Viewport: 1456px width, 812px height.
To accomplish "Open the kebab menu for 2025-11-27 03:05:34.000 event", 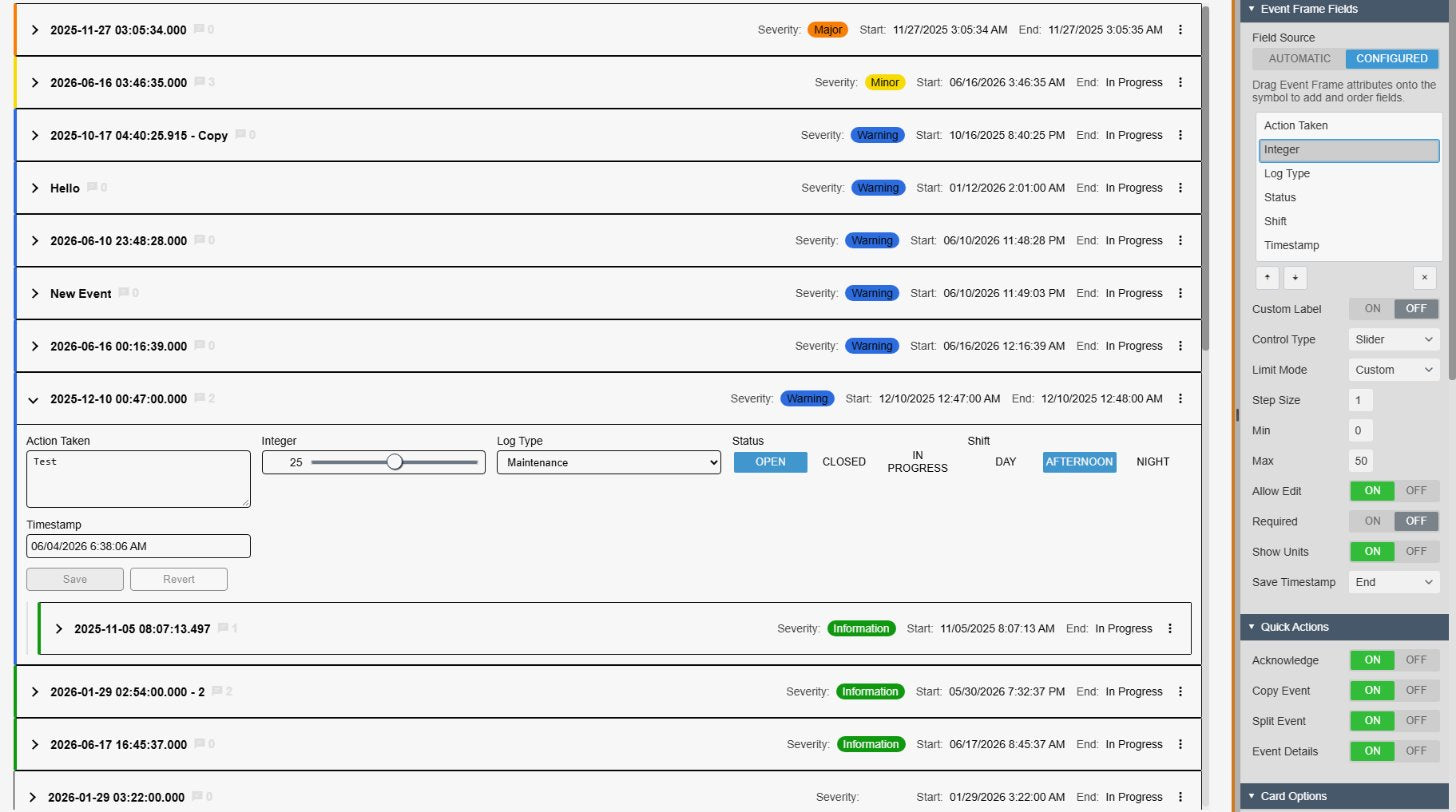I will 1180,30.
